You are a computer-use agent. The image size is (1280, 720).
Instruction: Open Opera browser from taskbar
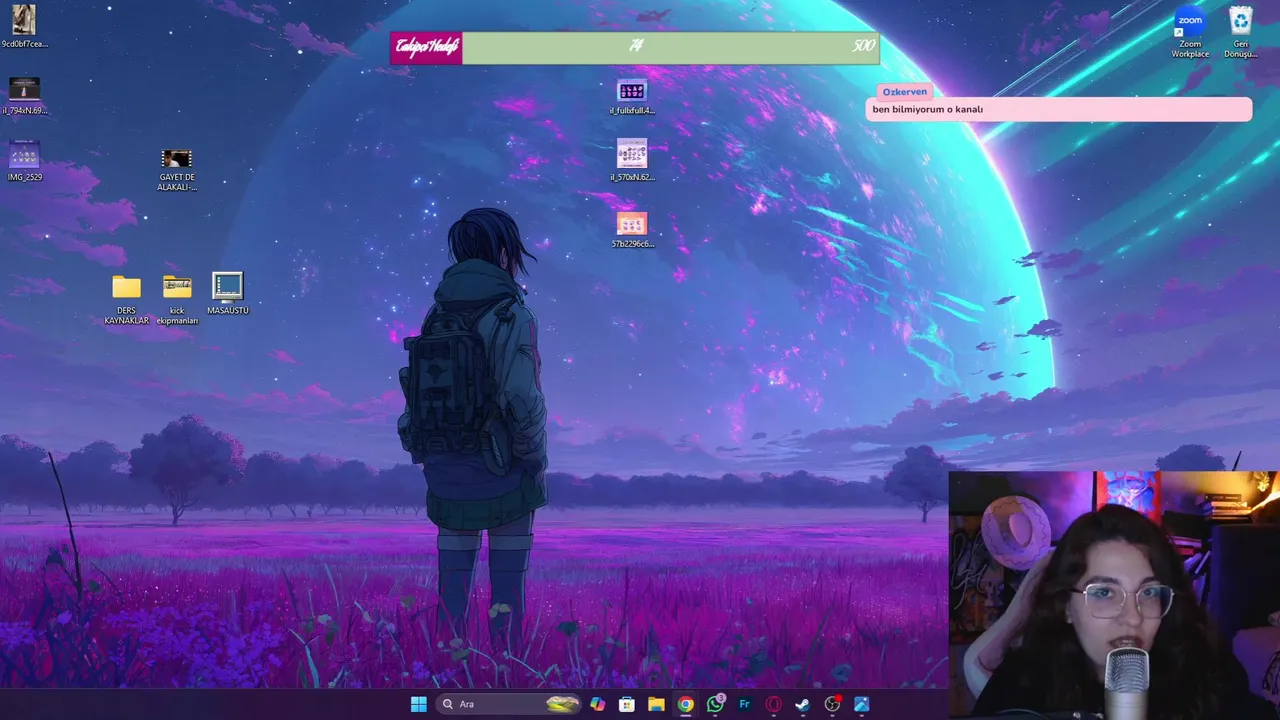point(773,704)
